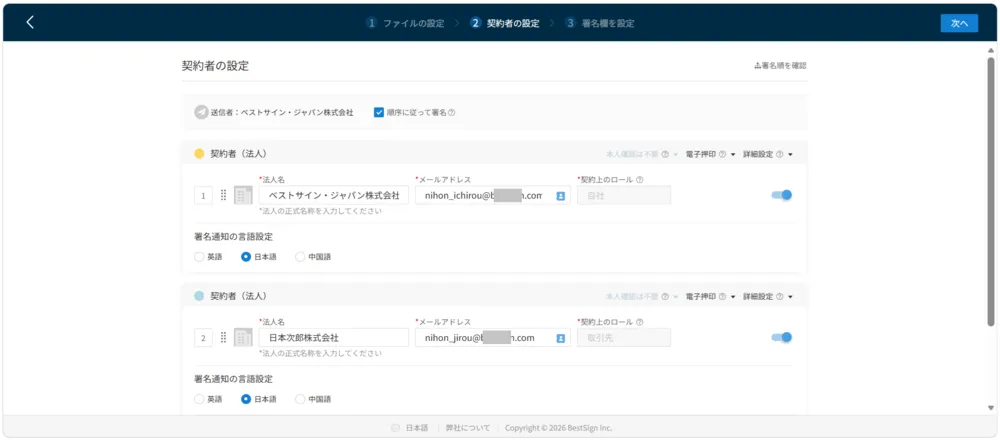Screen dimensions: 1000x440
Task: Click scrollbar up arrow
Action: [x=990, y=50]
